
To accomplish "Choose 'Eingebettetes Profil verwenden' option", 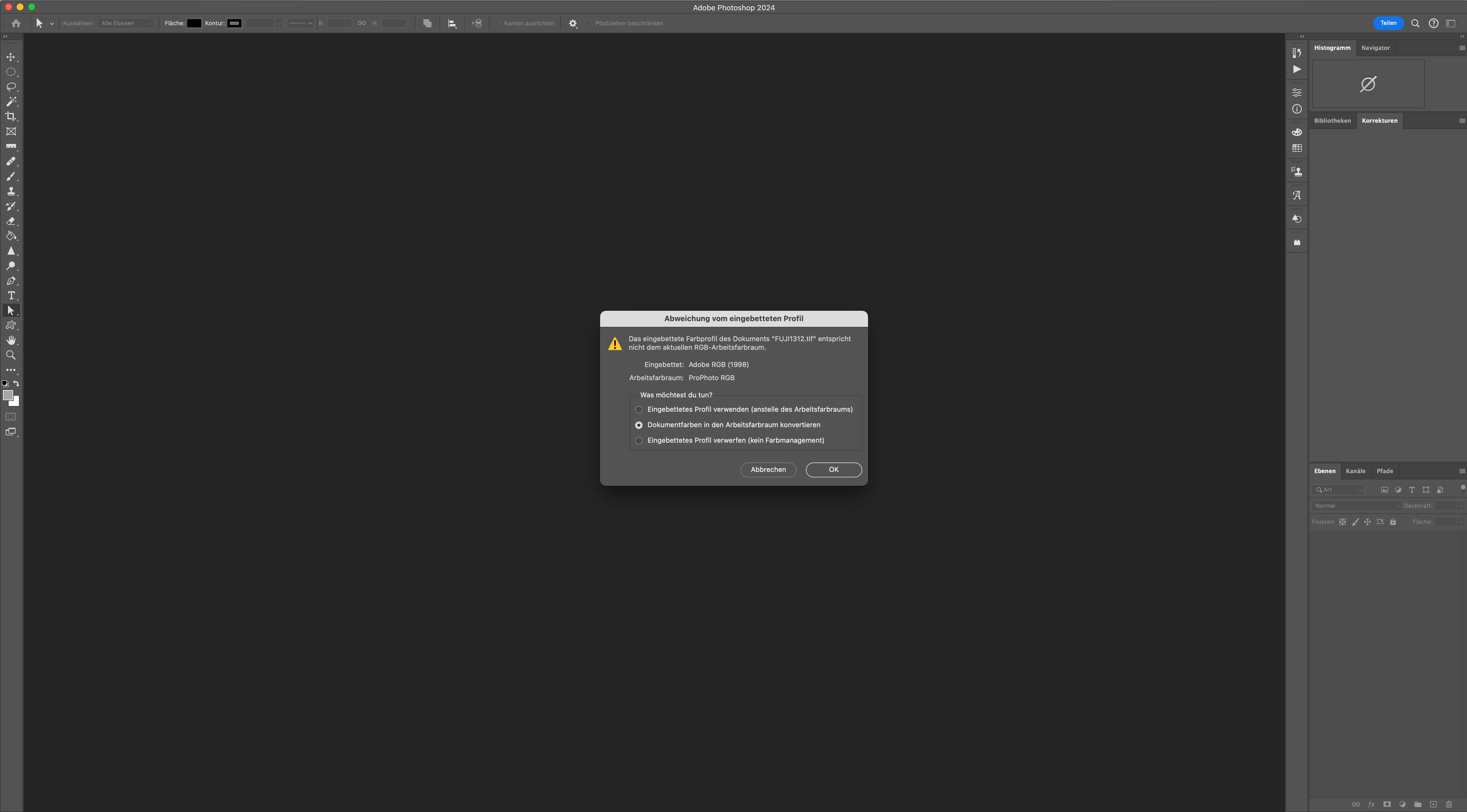I will click(639, 410).
